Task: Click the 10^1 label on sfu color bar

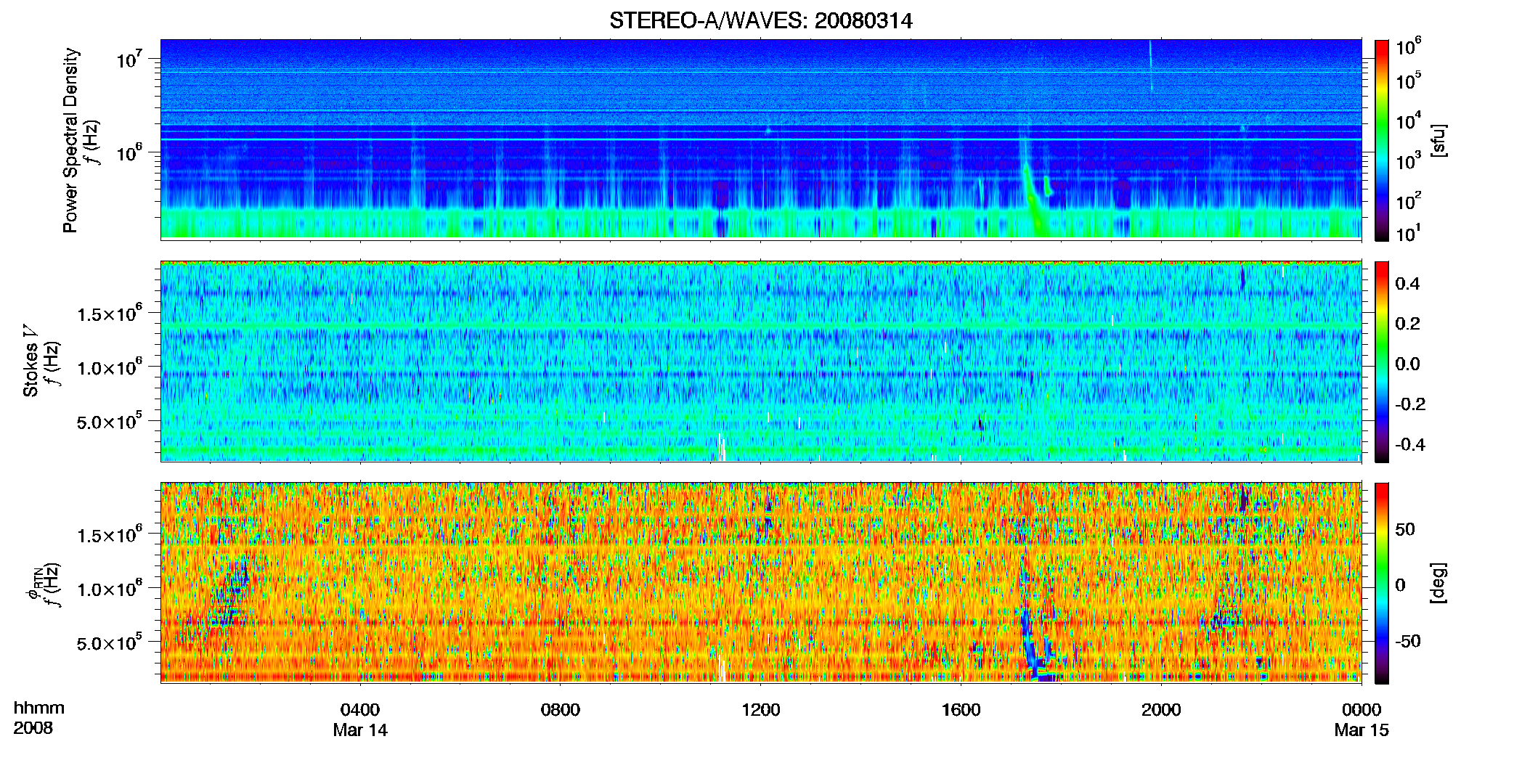Action: (x=1408, y=234)
